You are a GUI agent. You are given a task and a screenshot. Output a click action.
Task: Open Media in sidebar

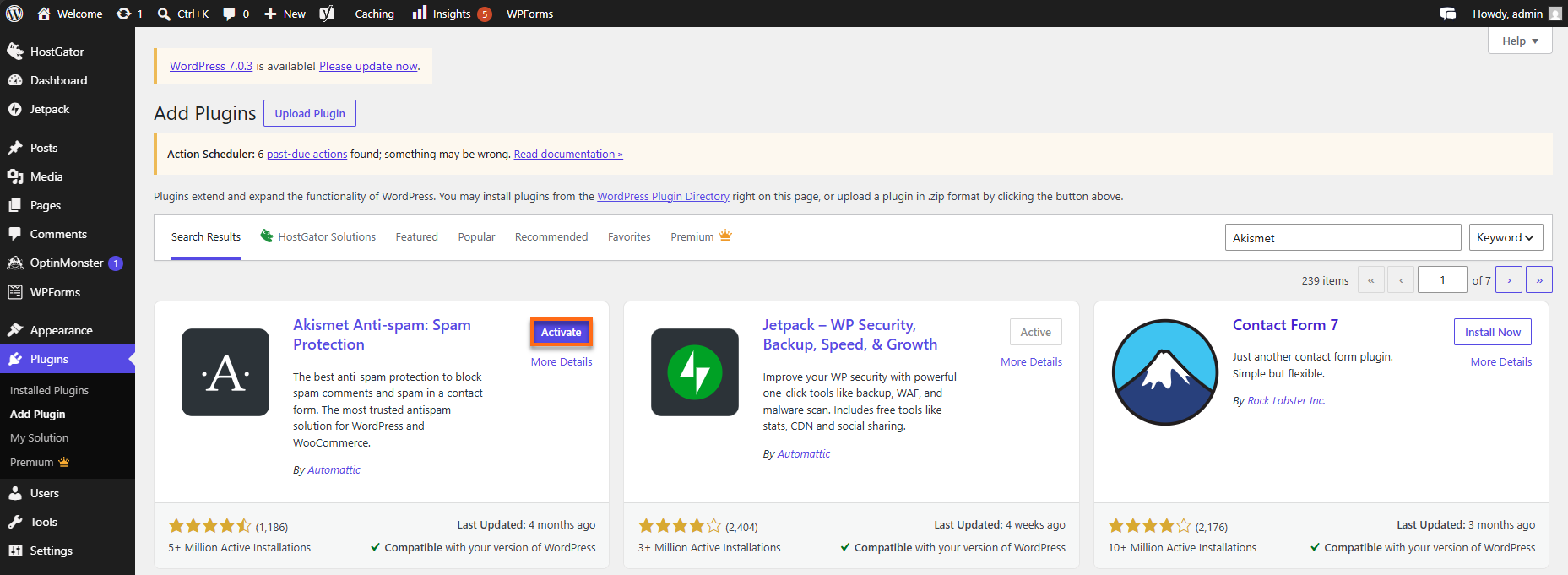[x=68, y=176]
